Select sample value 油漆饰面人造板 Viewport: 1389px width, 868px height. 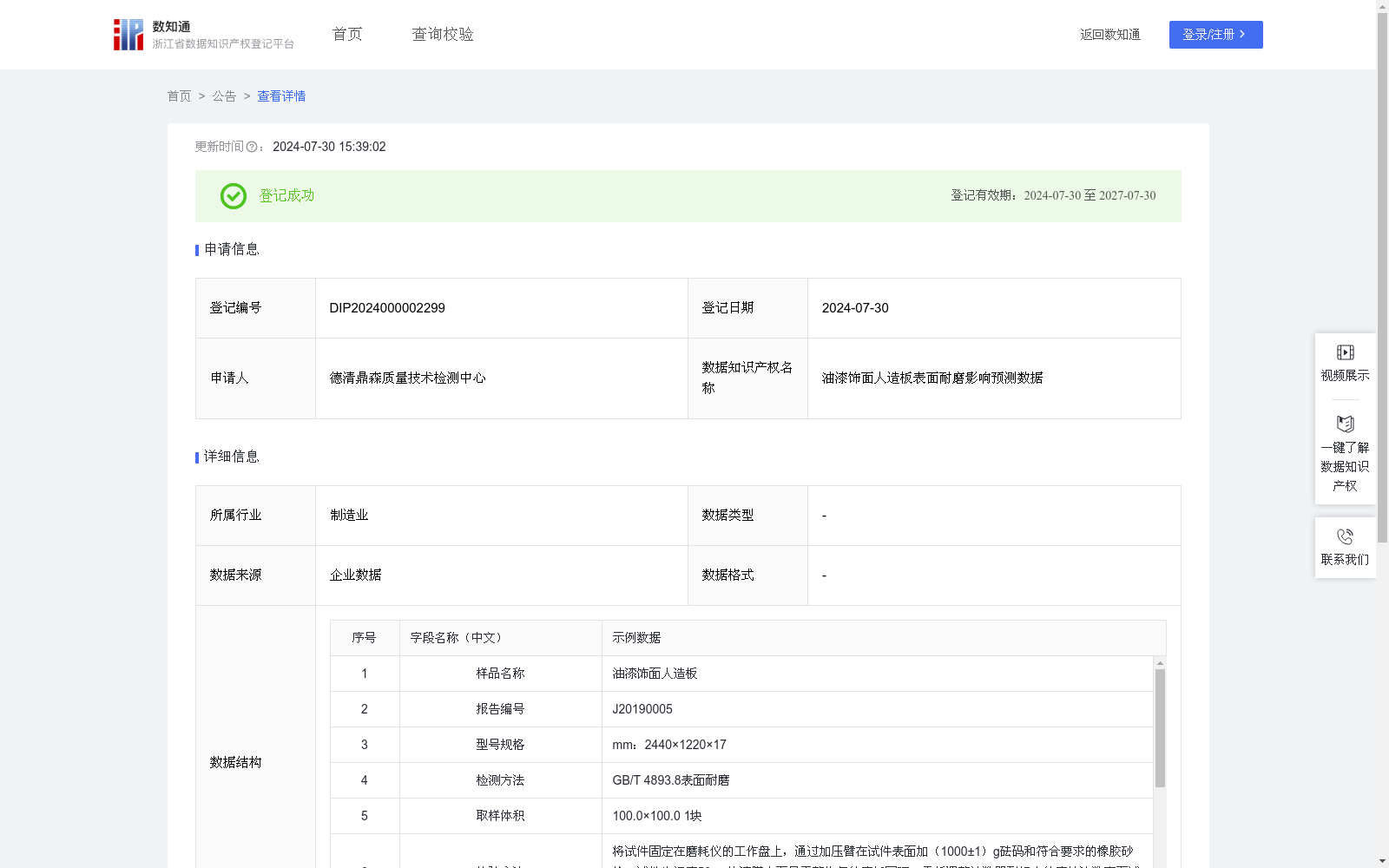point(655,674)
